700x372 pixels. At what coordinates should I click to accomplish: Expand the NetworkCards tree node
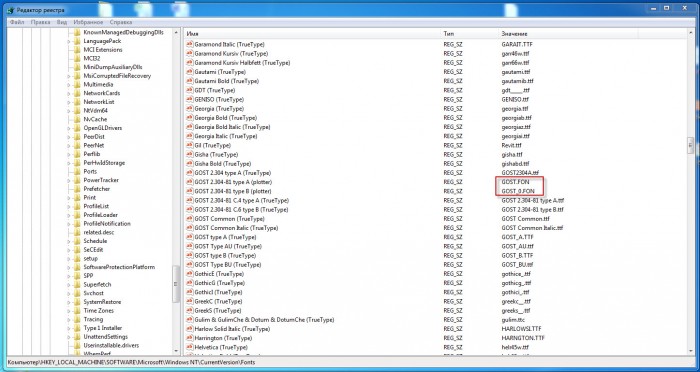click(x=69, y=93)
